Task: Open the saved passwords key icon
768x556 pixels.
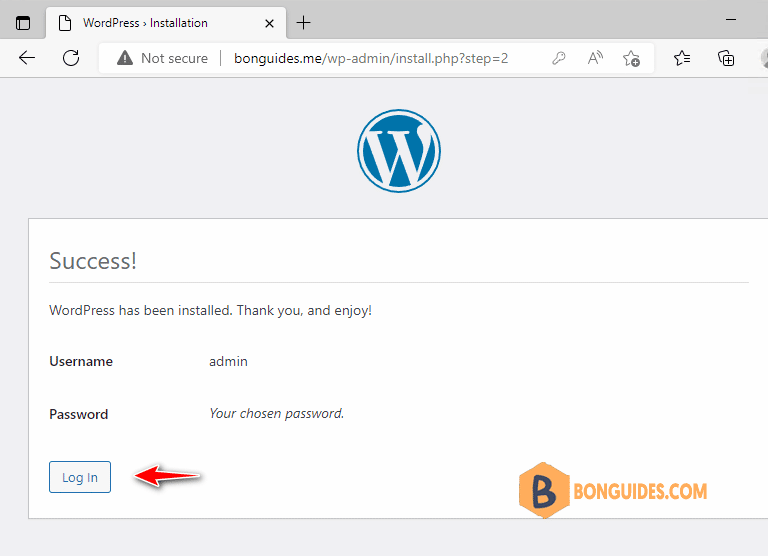Action: coord(558,58)
